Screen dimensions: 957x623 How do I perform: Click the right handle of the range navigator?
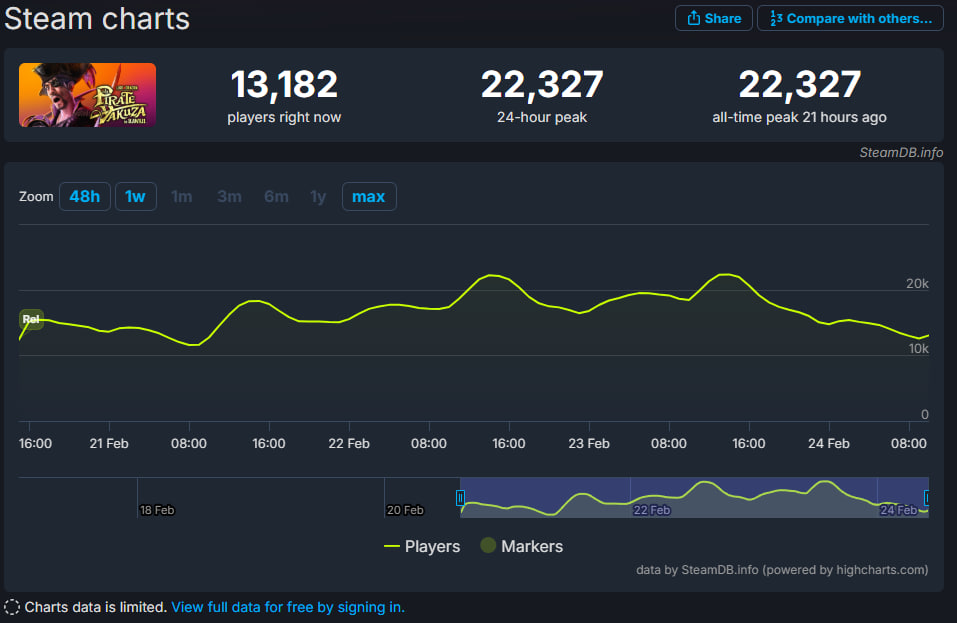click(928, 497)
